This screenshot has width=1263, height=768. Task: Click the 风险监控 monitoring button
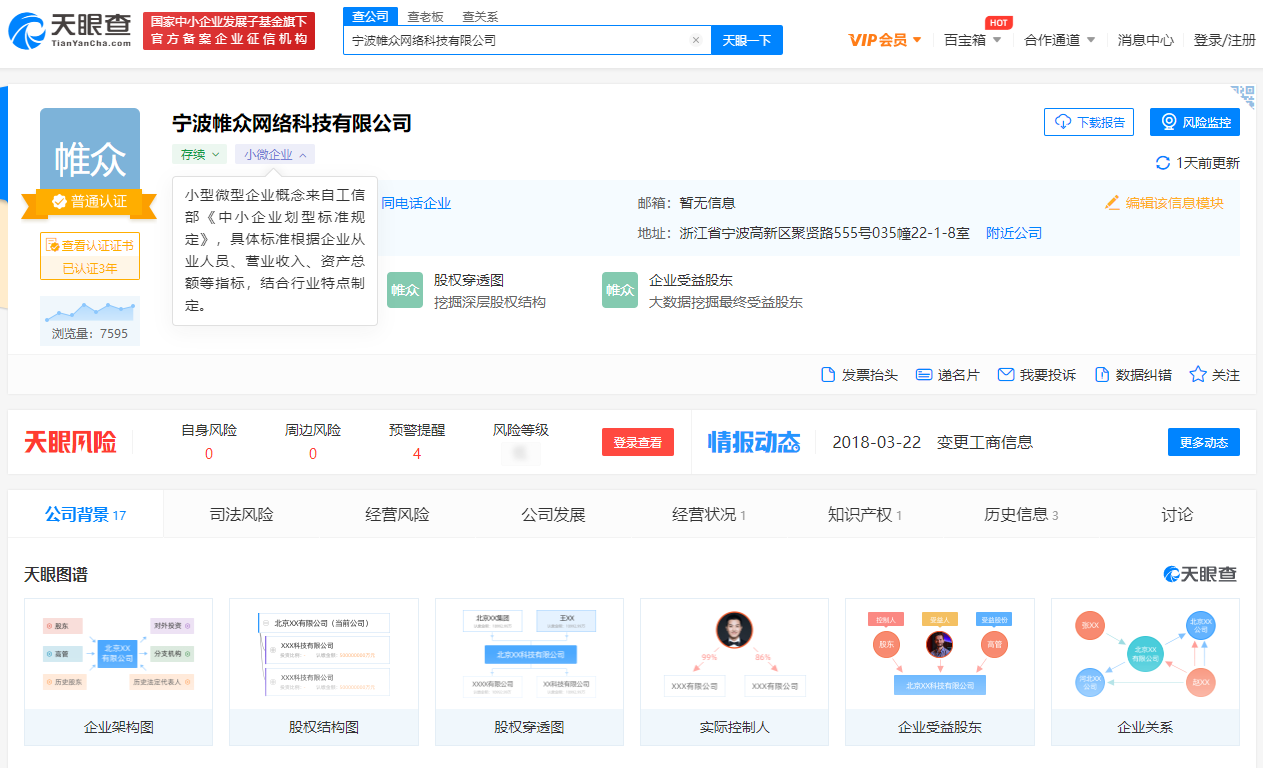coord(1195,122)
